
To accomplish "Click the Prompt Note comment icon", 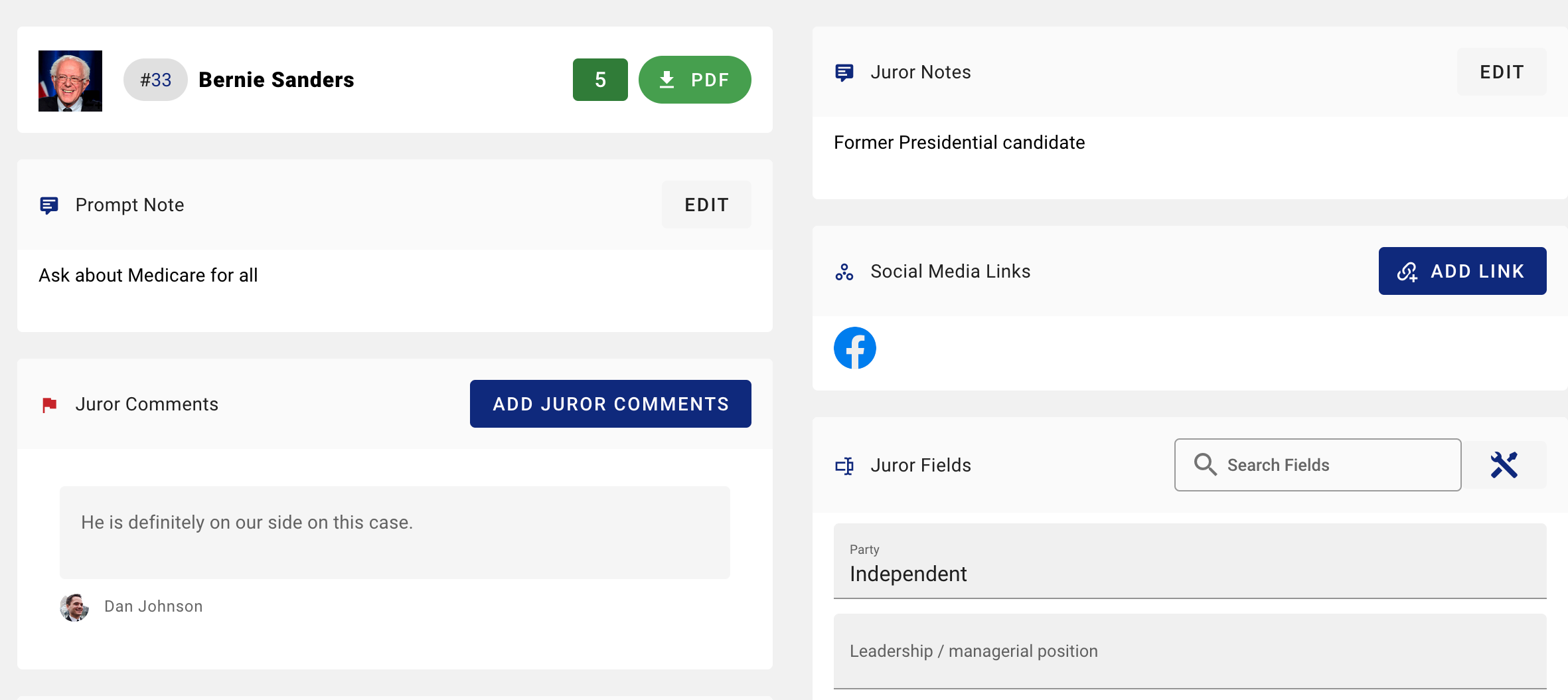I will [49, 205].
